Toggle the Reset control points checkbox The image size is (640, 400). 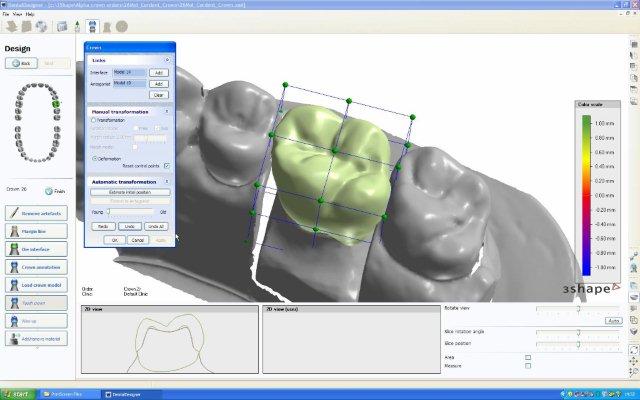pyautogui.click(x=166, y=166)
